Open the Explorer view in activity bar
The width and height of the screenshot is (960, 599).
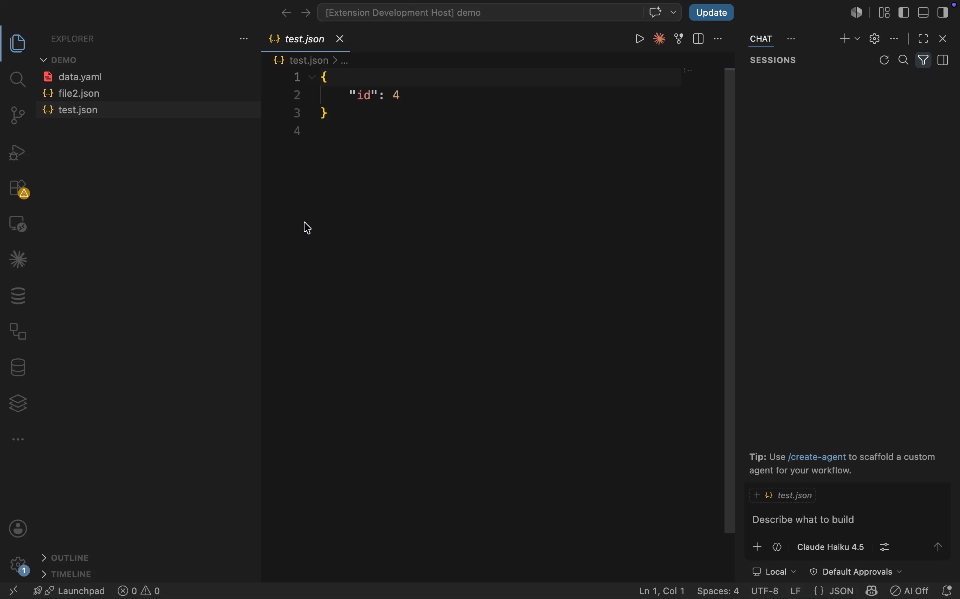click(18, 43)
